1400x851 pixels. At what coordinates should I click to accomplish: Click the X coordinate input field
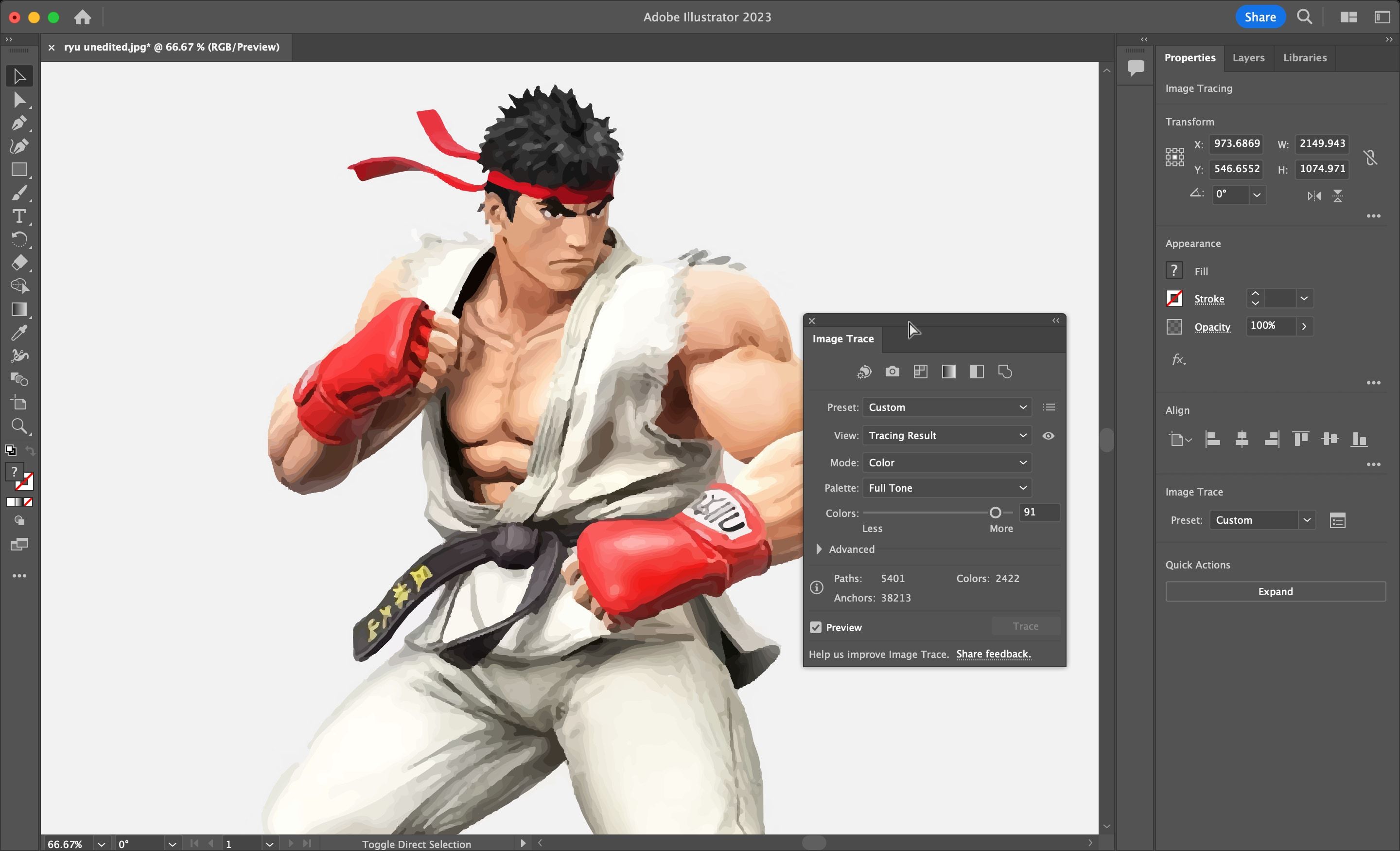pyautogui.click(x=1236, y=144)
